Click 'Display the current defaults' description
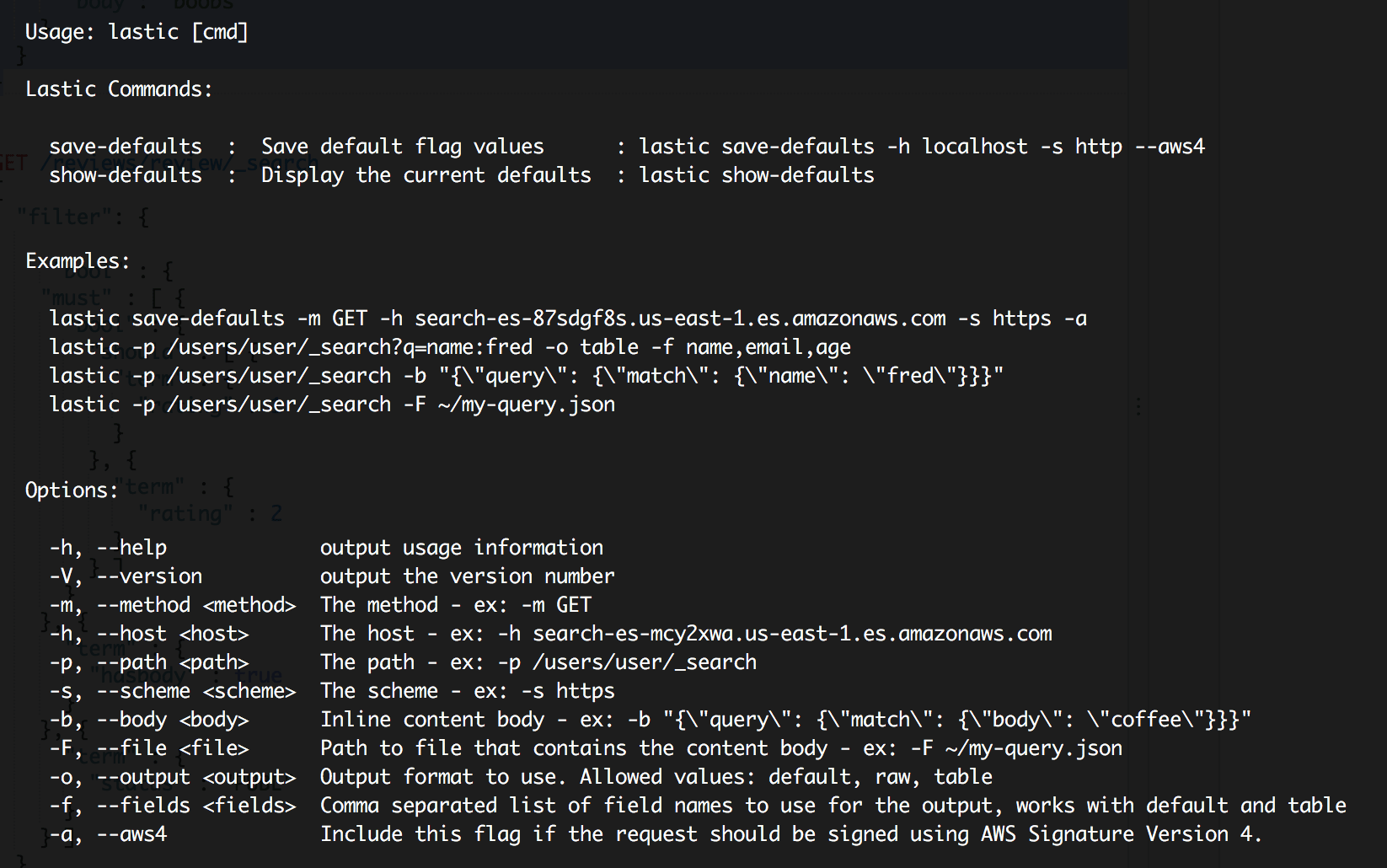Screen dimensions: 1387x868 pyautogui.click(x=426, y=175)
